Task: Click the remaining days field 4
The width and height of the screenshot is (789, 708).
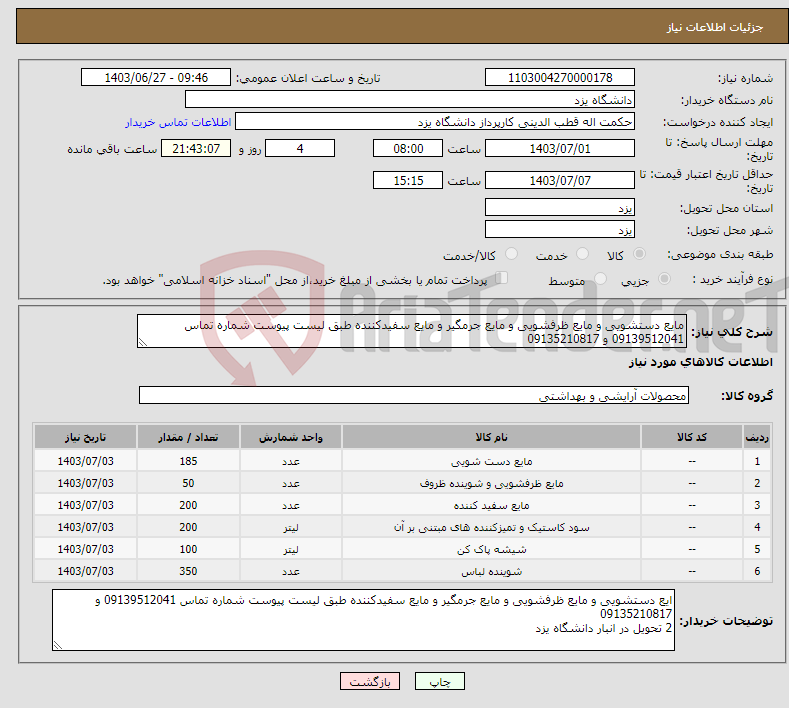Action: pyautogui.click(x=300, y=148)
